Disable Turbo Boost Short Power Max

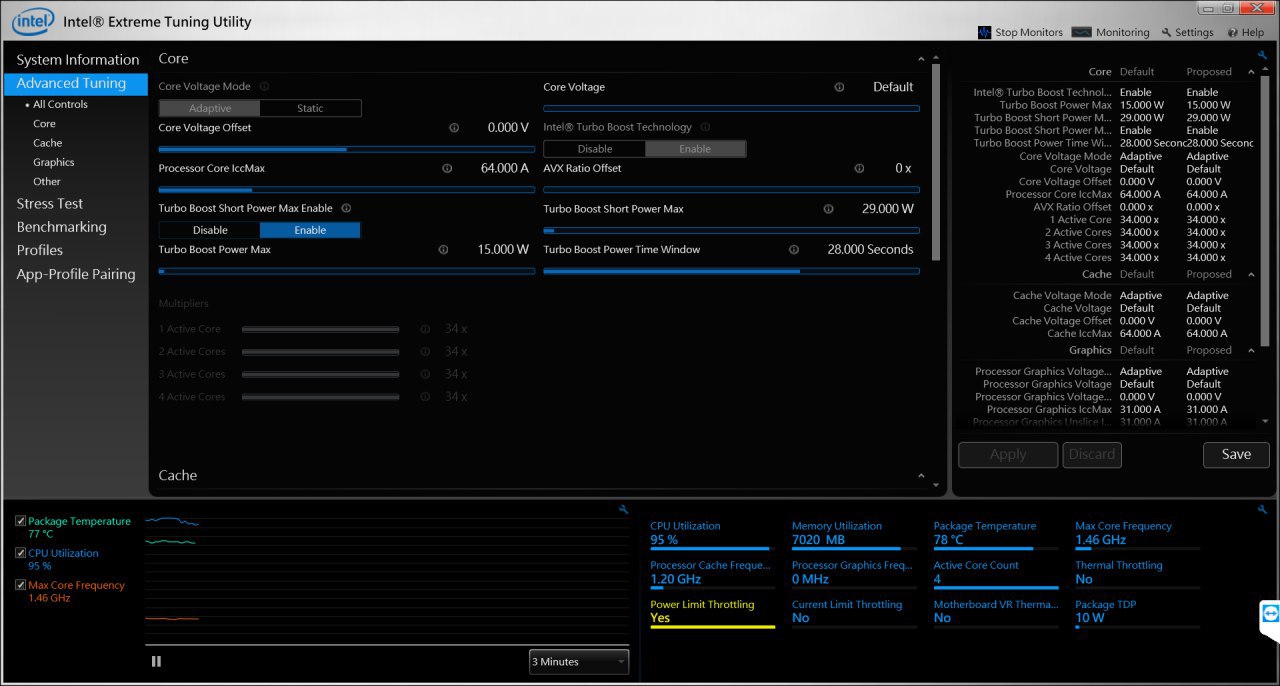click(210, 230)
